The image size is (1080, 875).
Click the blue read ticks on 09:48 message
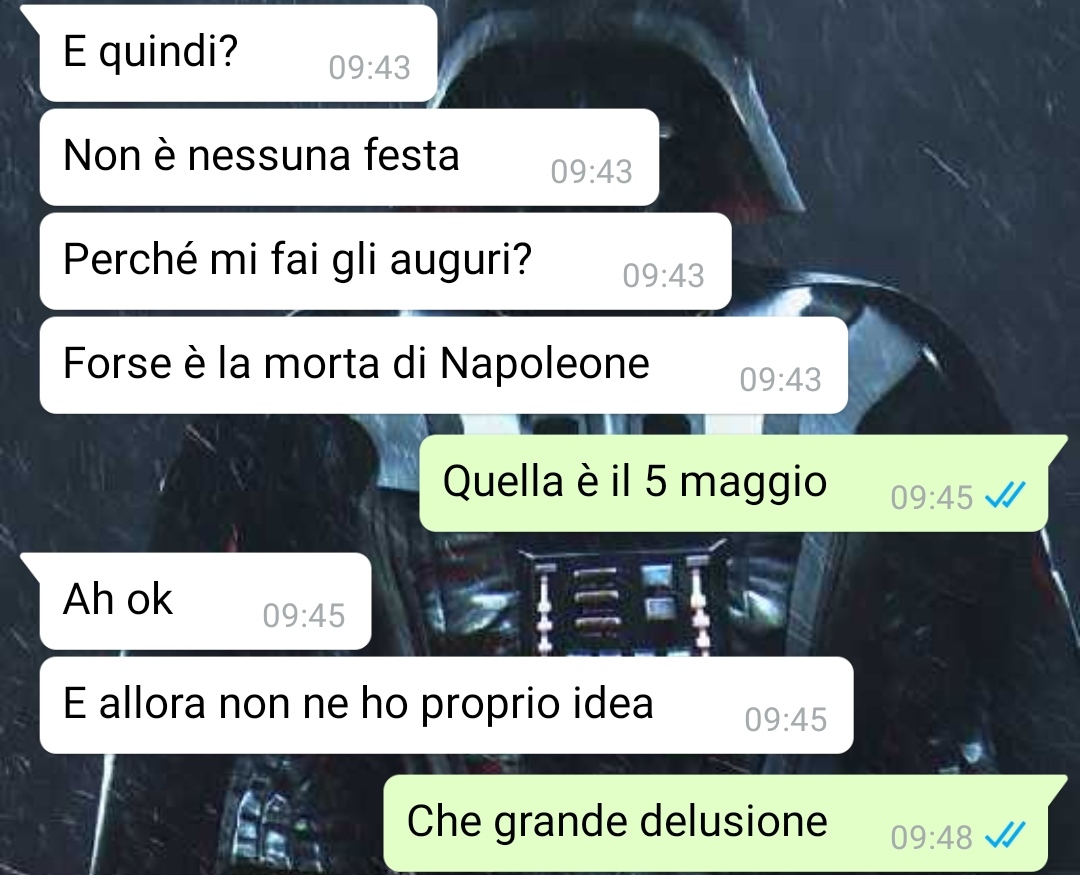pyautogui.click(x=1005, y=836)
